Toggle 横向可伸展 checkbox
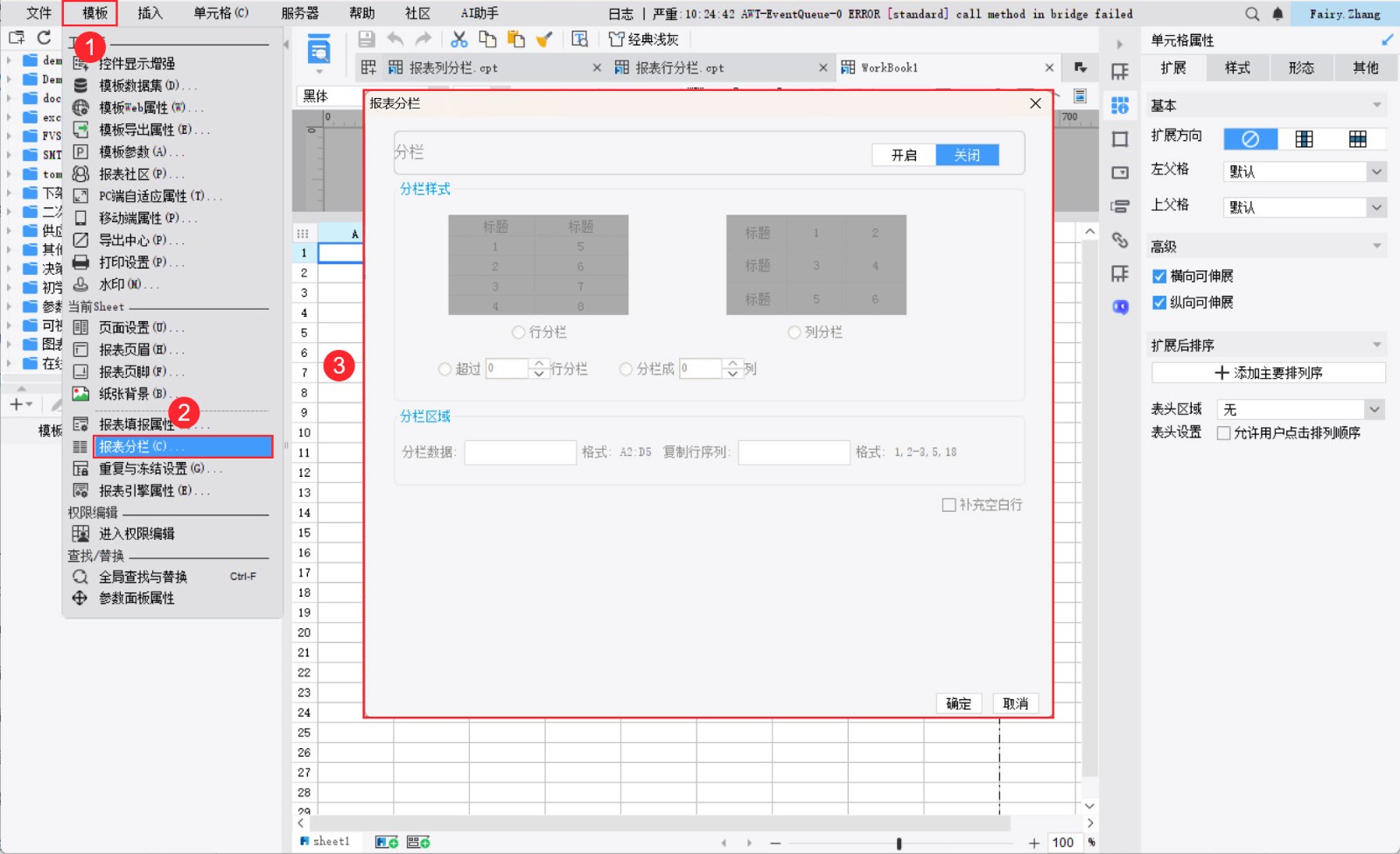Image resolution: width=1400 pixels, height=854 pixels. (x=1159, y=276)
